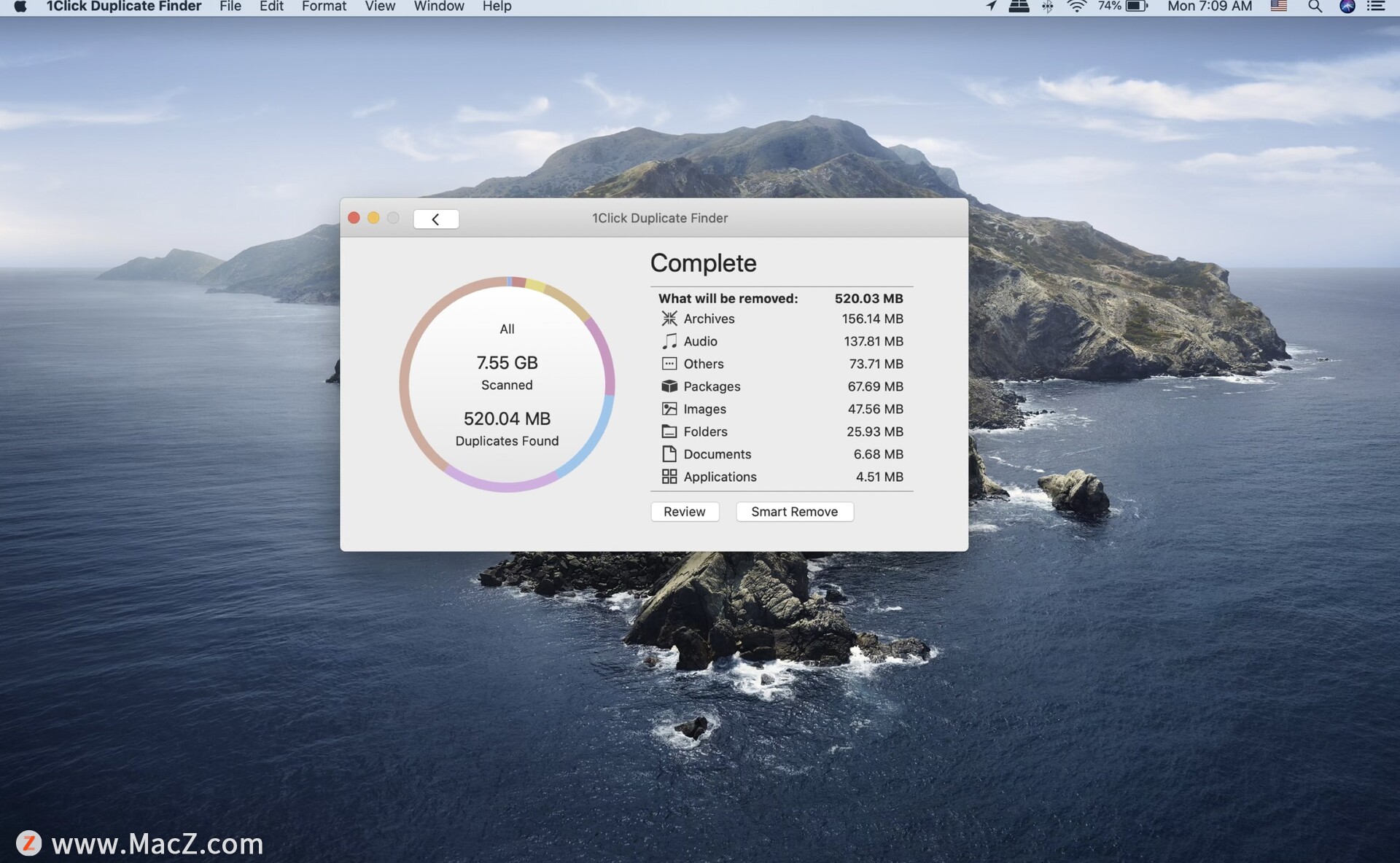This screenshot has width=1400, height=863.
Task: Click the 25.93 MB value
Action: 875,431
